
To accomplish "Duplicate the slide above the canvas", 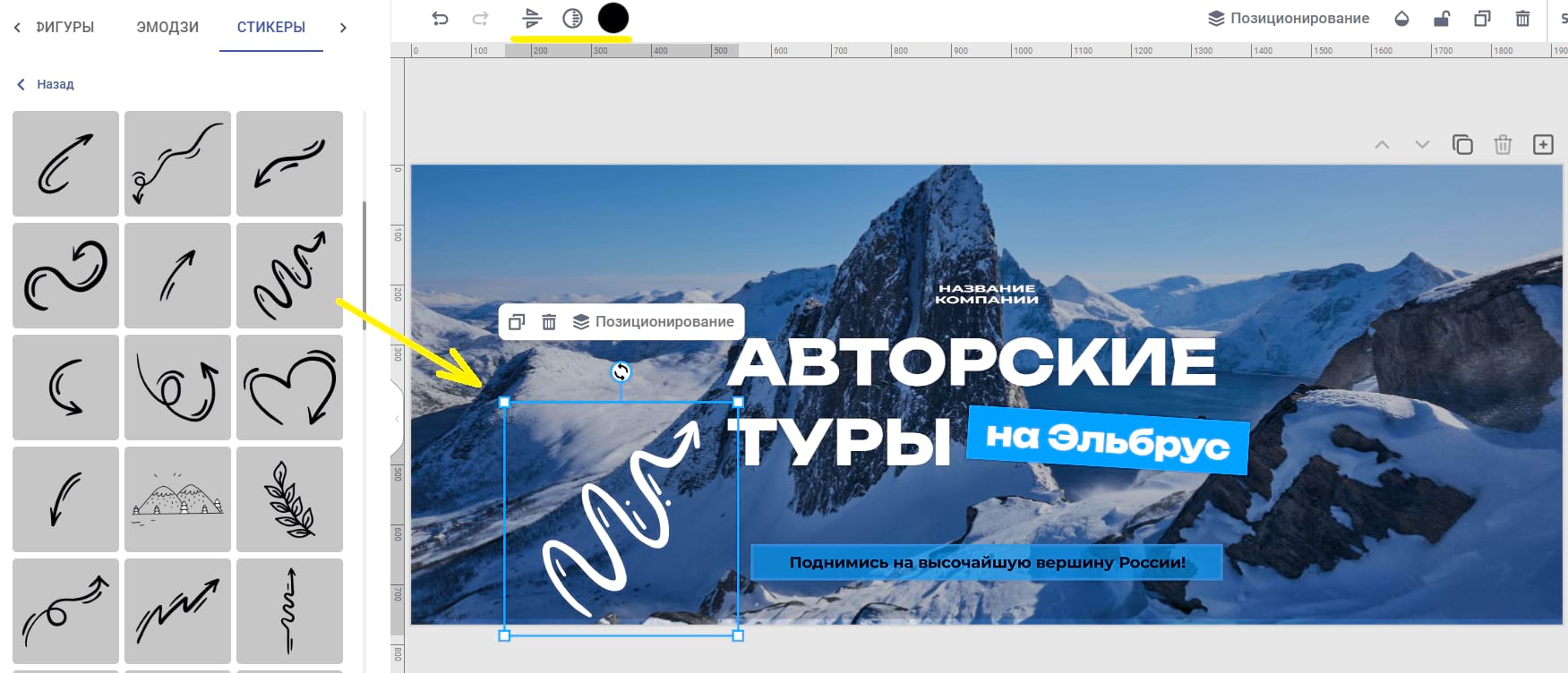I will click(x=1462, y=144).
